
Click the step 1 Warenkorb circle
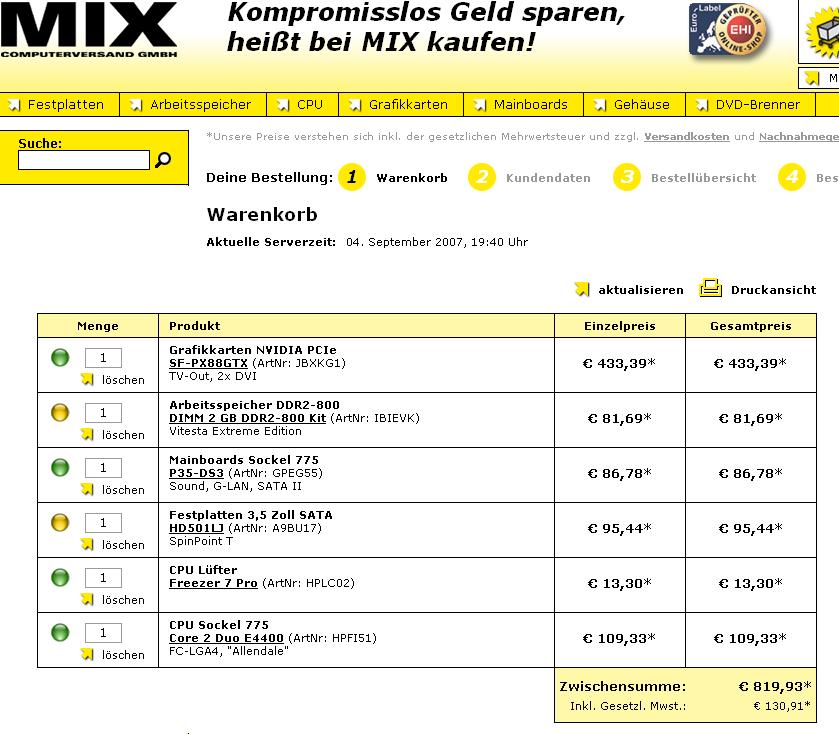(x=352, y=177)
